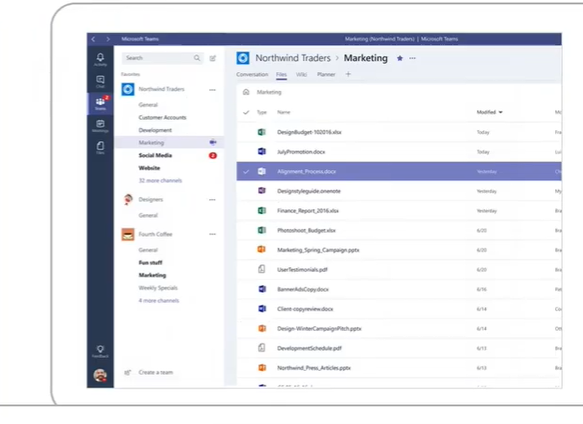Click the Word icon for JulyPromotion.docx

[x=262, y=151]
